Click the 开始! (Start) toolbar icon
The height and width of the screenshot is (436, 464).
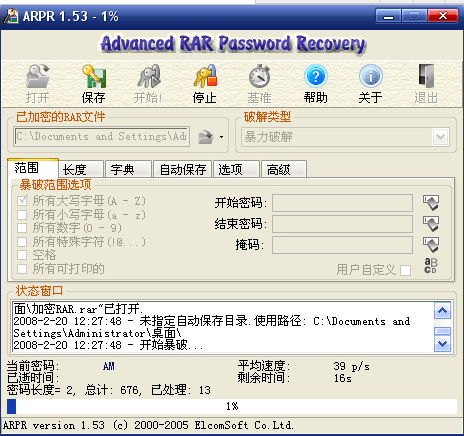[x=149, y=77]
